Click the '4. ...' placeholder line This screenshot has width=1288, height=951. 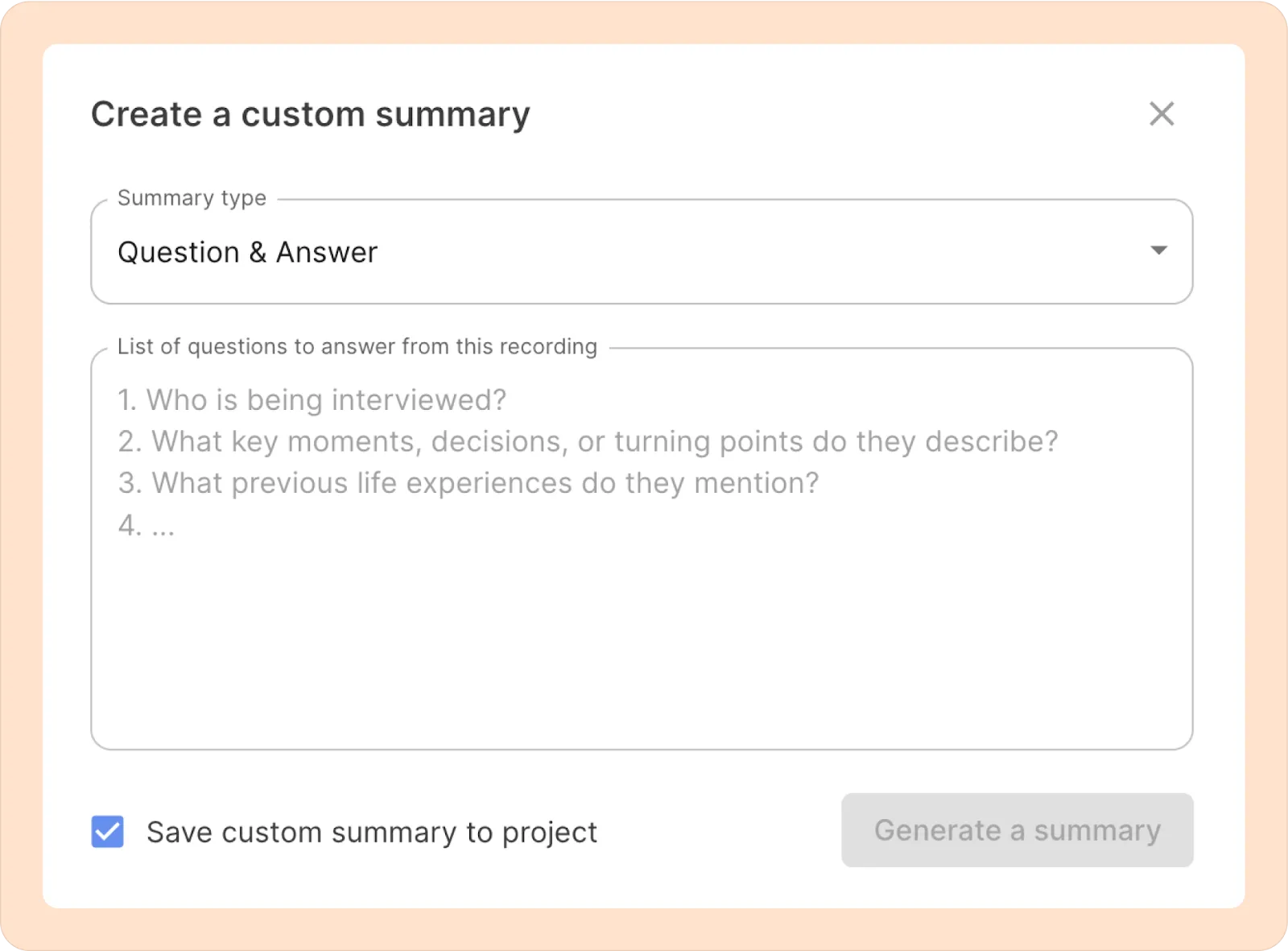point(146,526)
